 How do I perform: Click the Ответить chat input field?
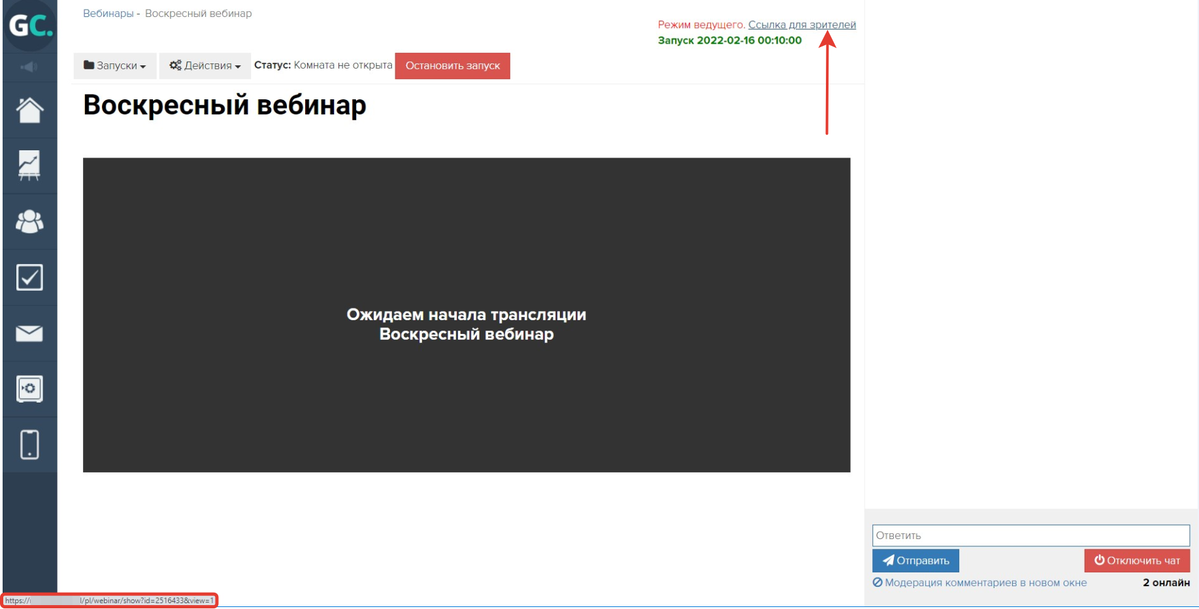1031,536
